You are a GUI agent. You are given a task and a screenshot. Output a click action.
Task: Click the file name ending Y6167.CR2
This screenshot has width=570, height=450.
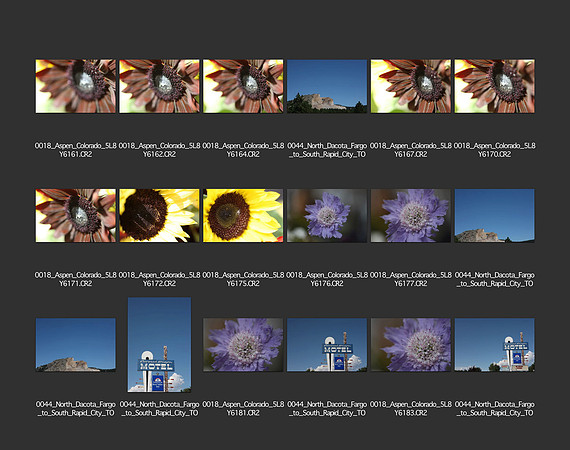coord(411,150)
